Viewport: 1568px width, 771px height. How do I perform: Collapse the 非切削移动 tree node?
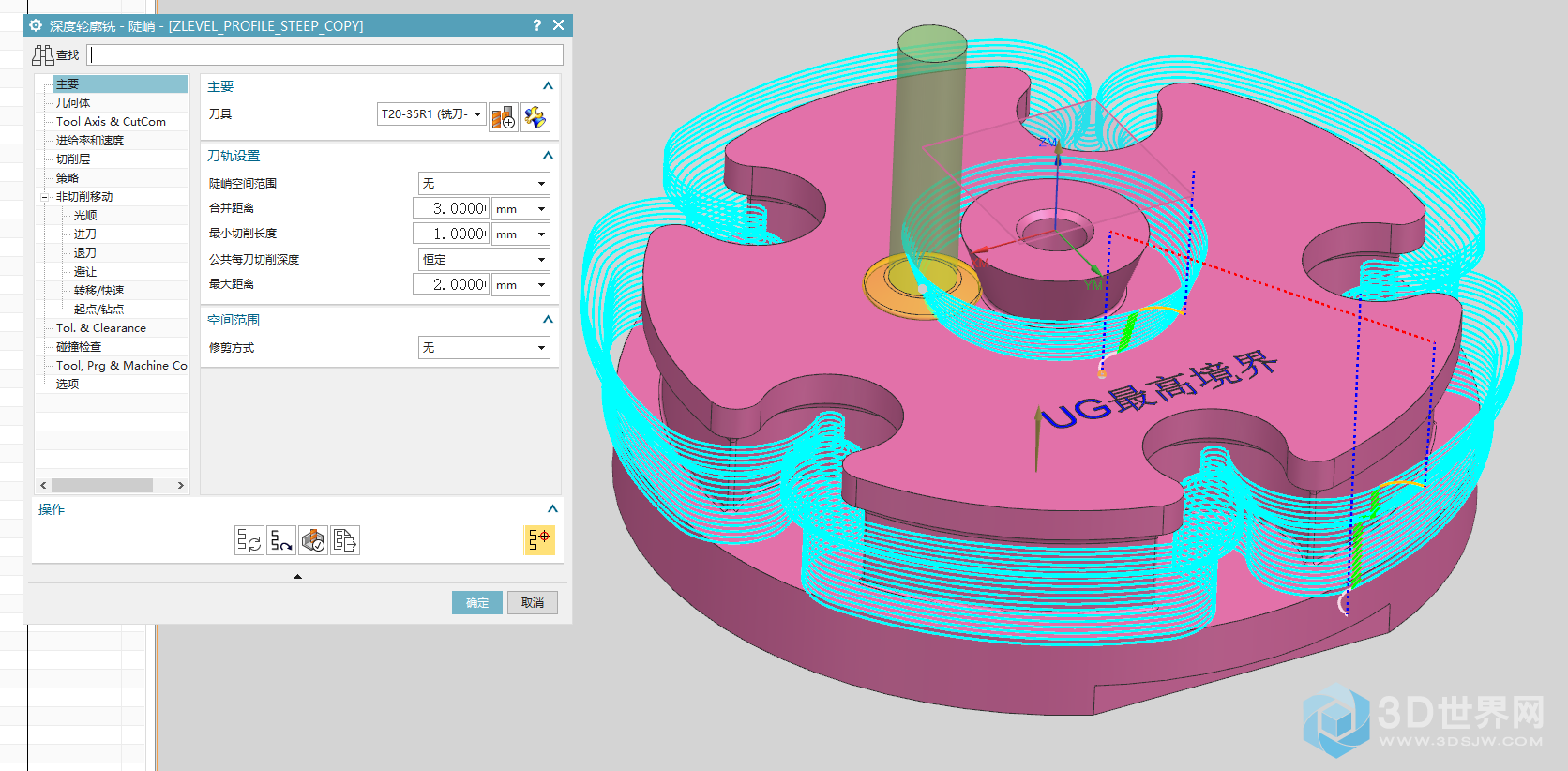tap(44, 197)
